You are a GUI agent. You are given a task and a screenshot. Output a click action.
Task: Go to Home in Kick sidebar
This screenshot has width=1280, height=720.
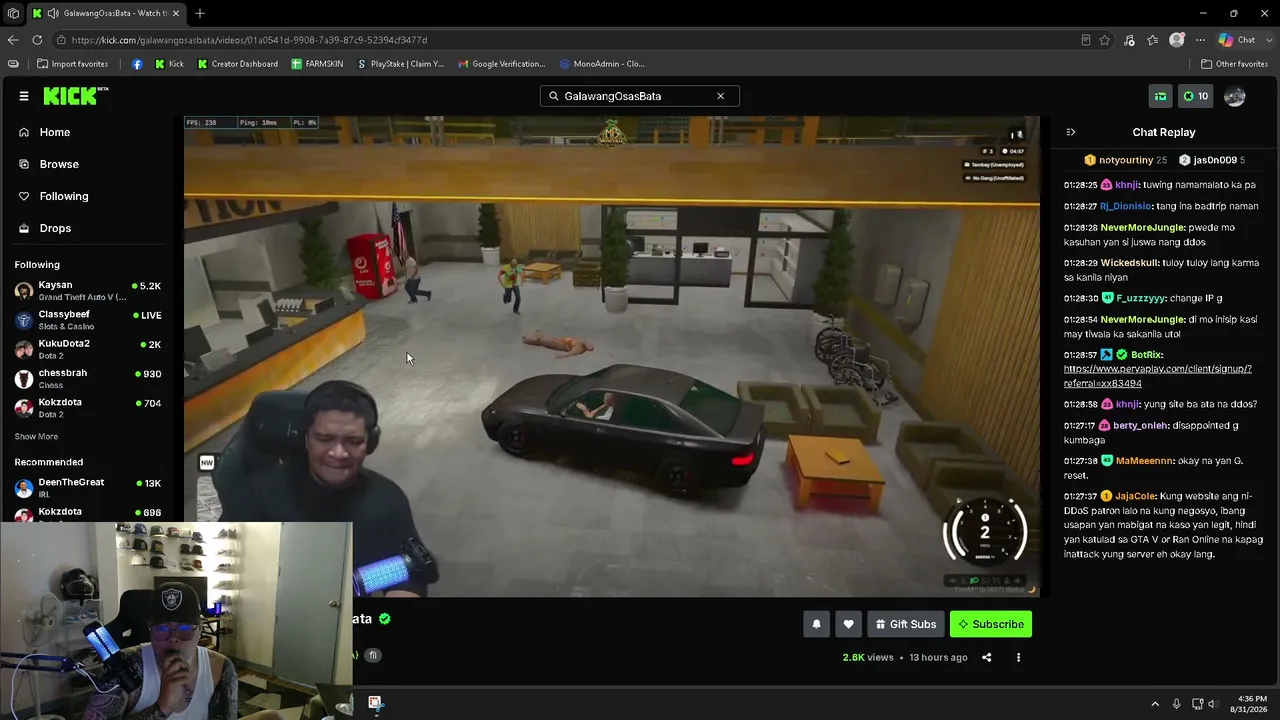(x=55, y=132)
